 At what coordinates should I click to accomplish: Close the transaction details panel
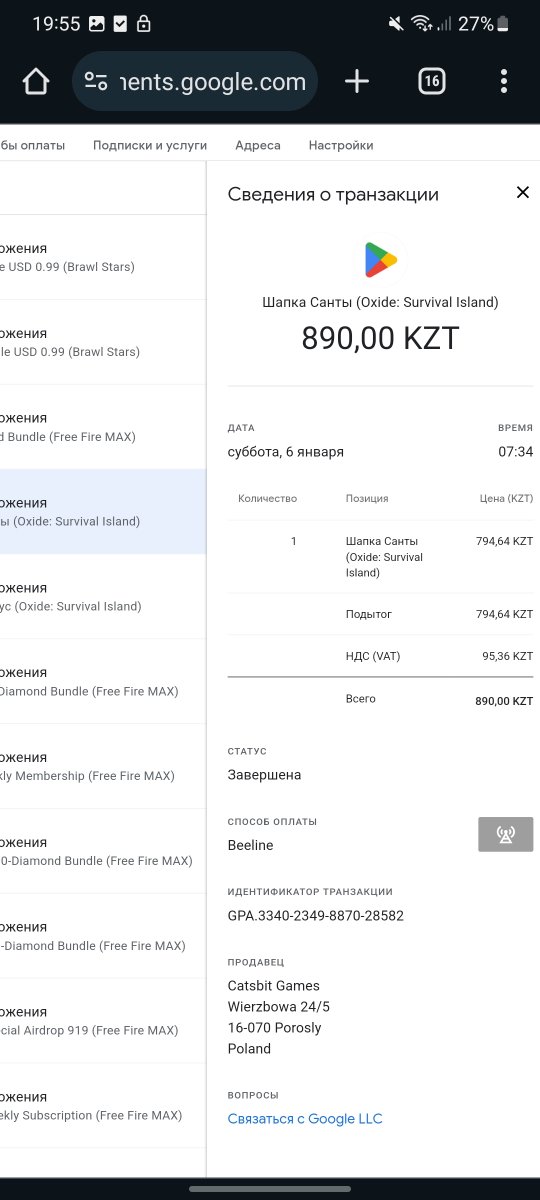tap(522, 193)
